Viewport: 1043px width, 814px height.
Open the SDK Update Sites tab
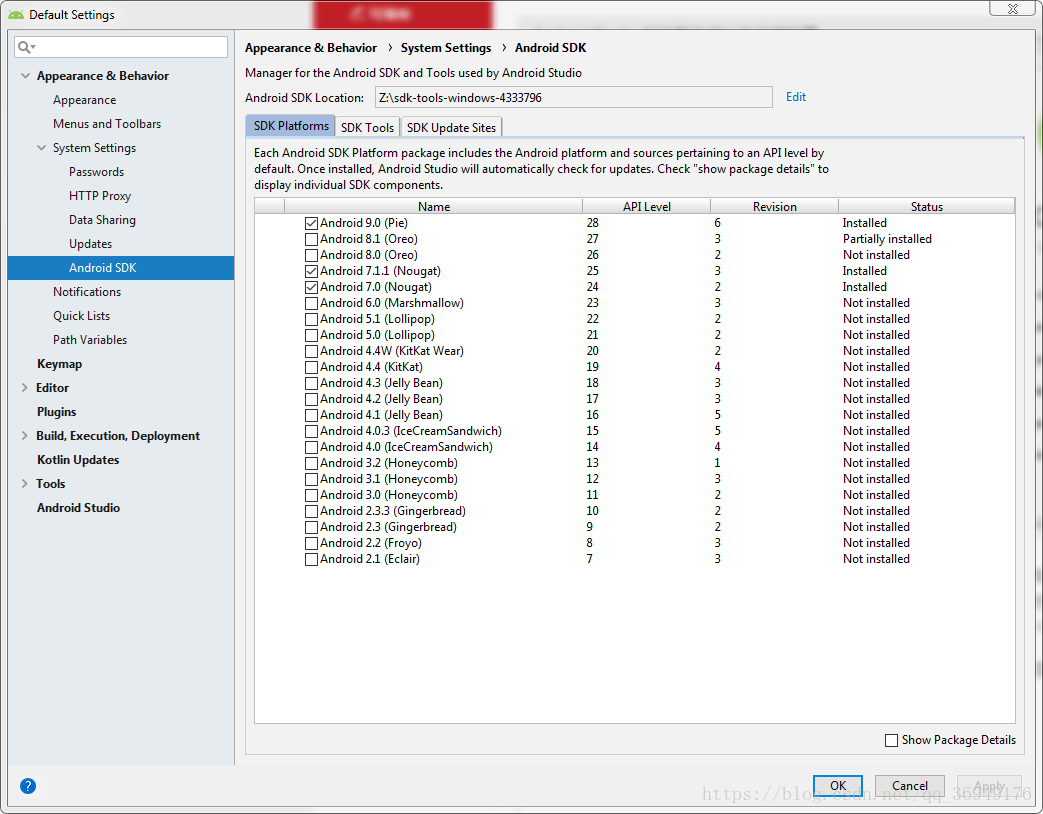pos(451,127)
